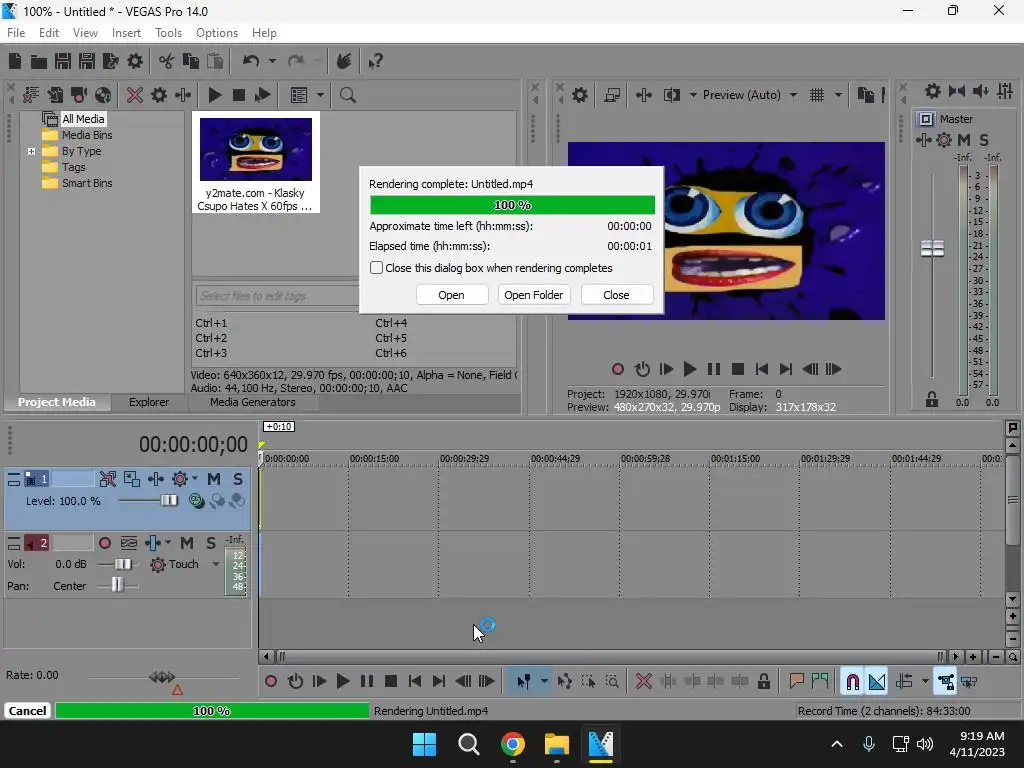1024x768 pixels.
Task: Open the File menu
Action: 16,33
